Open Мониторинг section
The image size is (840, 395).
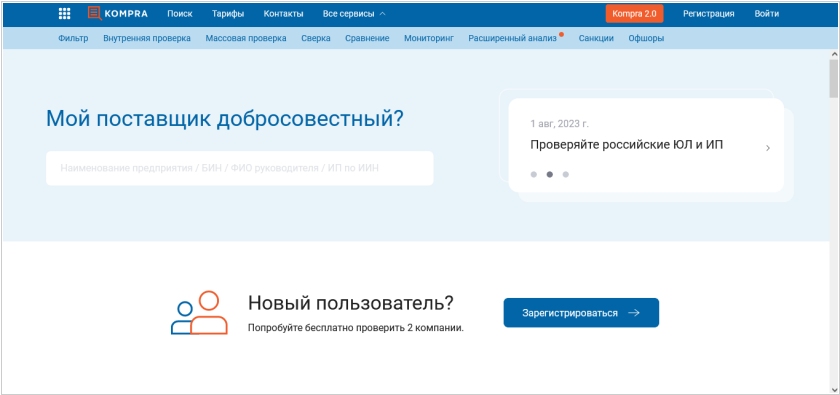[429, 38]
